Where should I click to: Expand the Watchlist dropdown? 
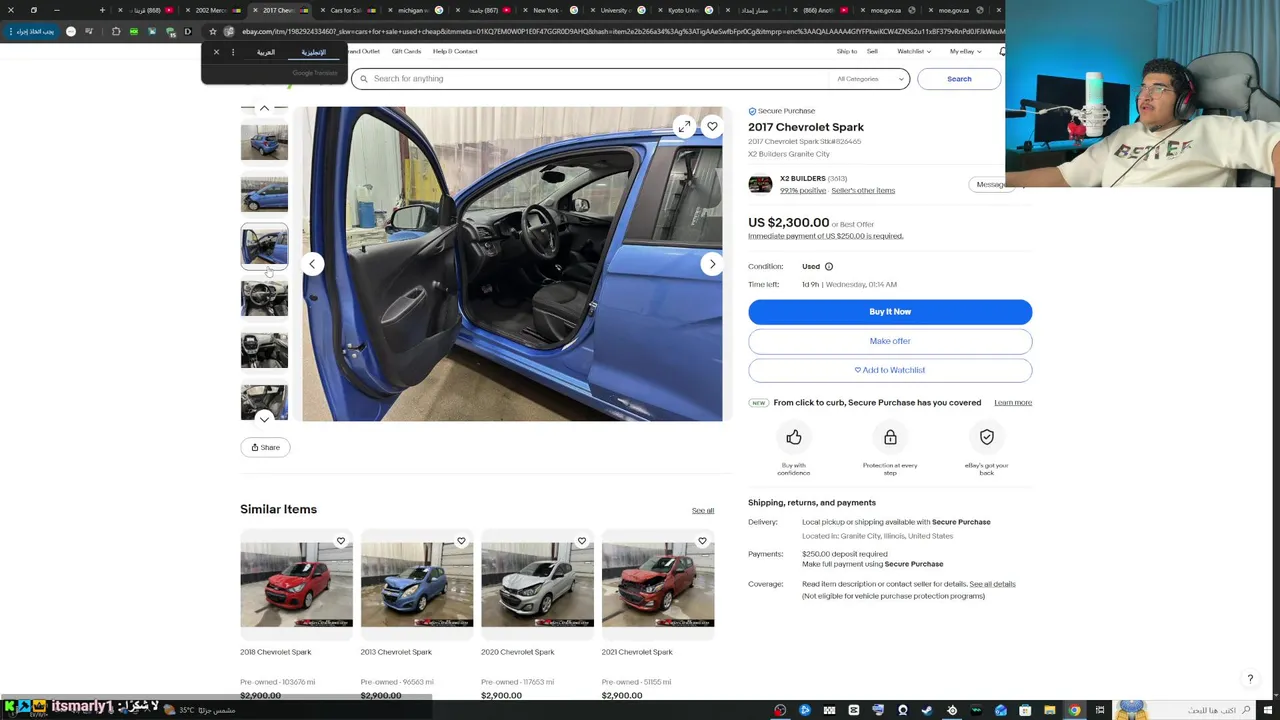[913, 51]
